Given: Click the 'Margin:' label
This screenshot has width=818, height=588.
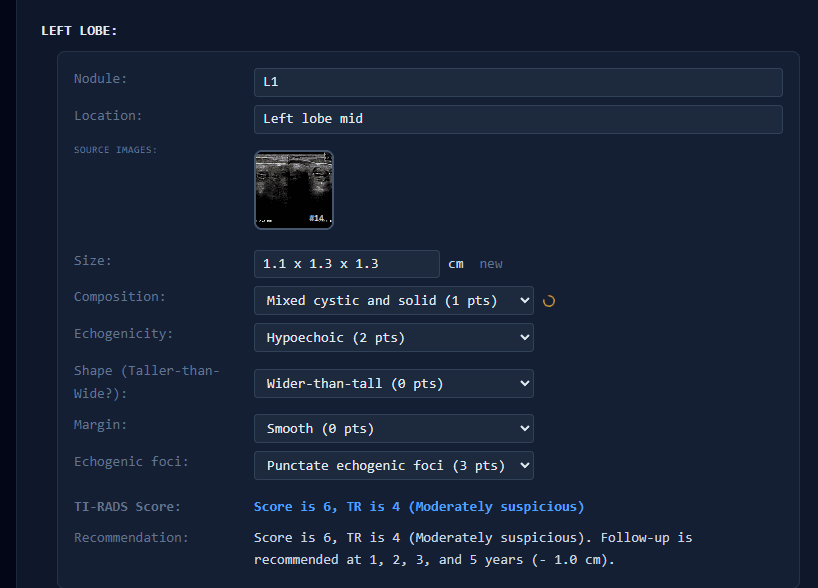Looking at the screenshot, I should tap(100, 425).
